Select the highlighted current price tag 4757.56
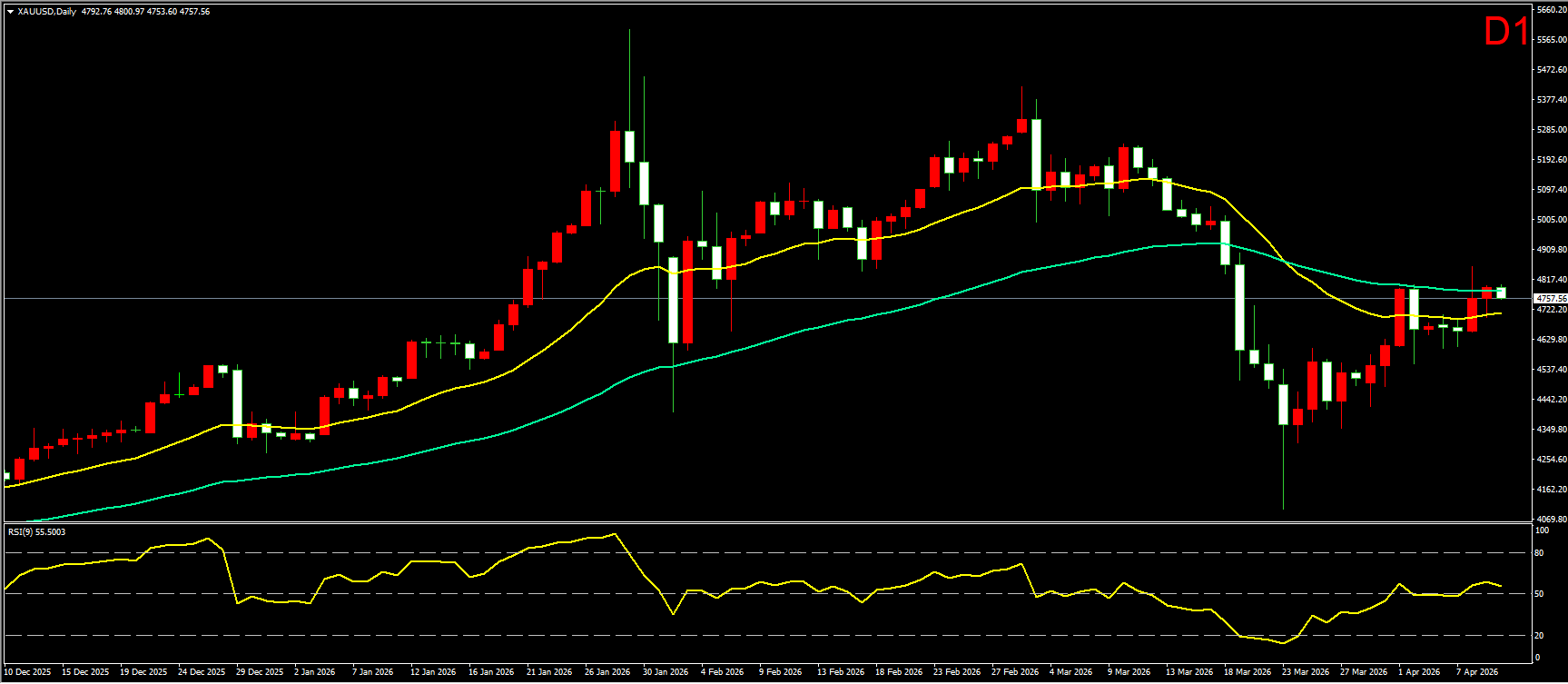Image resolution: width=1568 pixels, height=684 pixels. [1550, 298]
